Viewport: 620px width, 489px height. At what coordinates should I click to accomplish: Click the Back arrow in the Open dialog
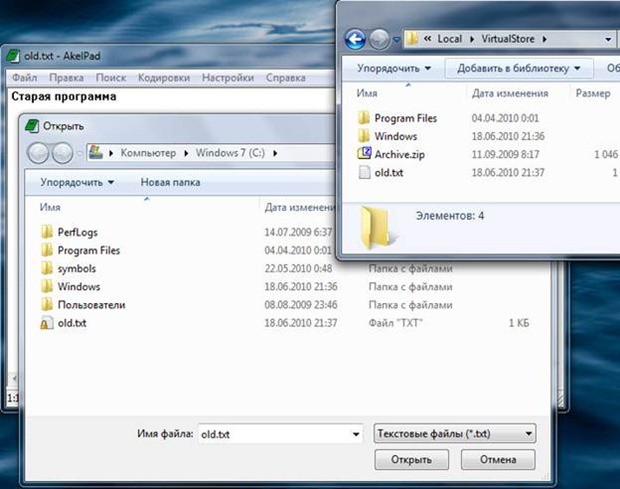(39, 153)
